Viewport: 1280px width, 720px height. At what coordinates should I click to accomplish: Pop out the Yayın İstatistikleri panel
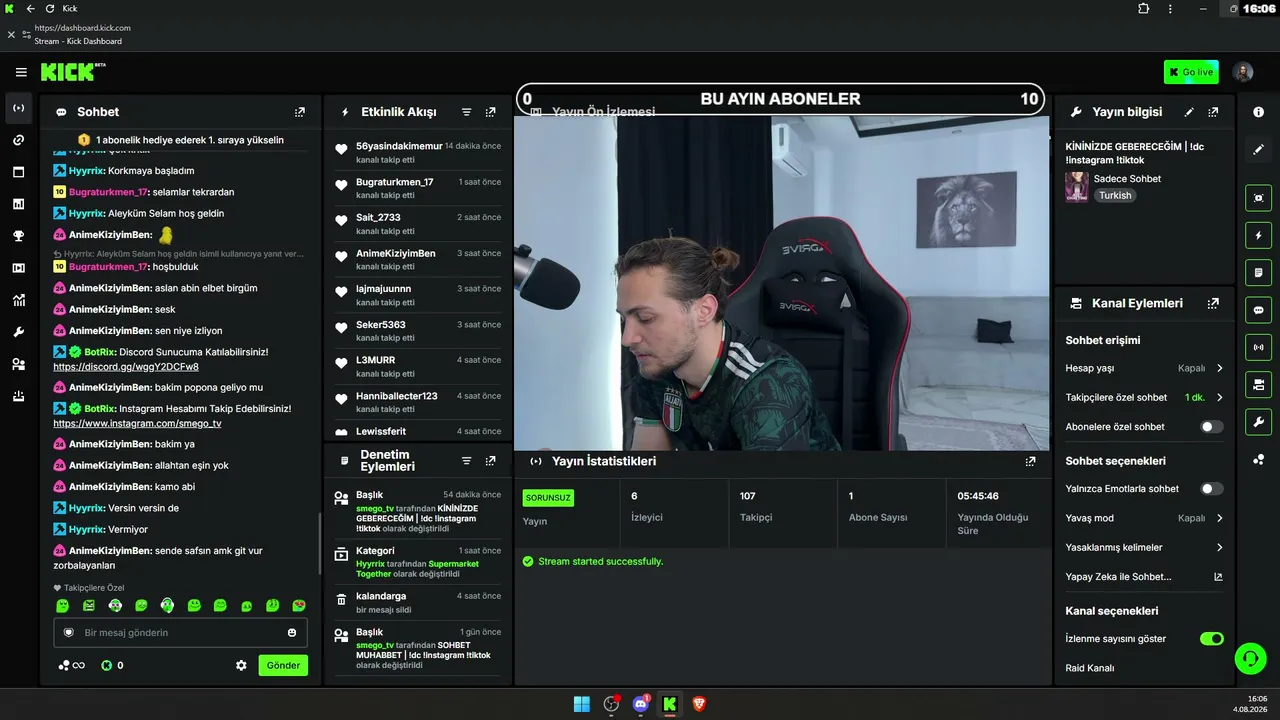1030,461
